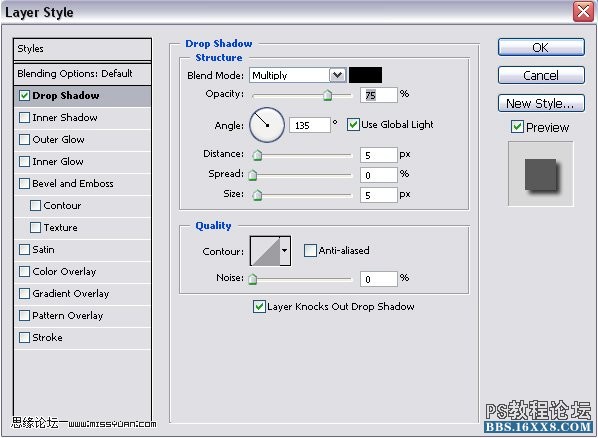This screenshot has height=438, width=598.
Task: Click the shadow color black swatch
Action: pyautogui.click(x=365, y=75)
